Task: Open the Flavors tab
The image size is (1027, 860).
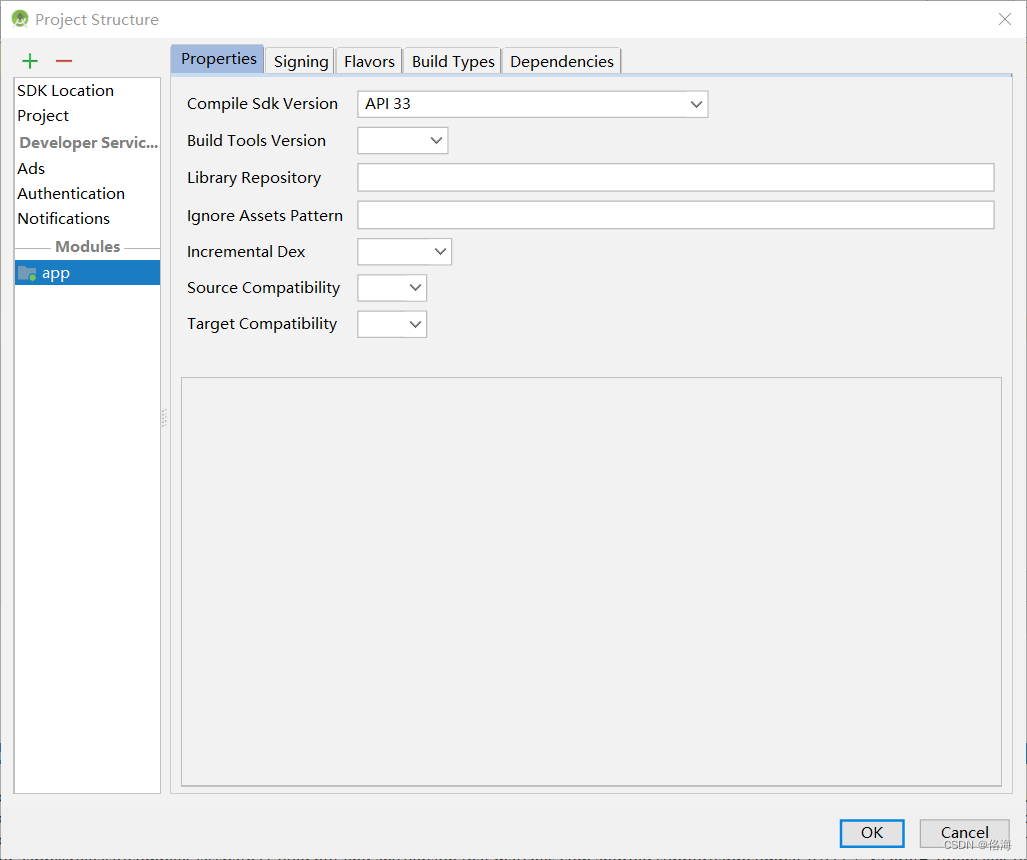Action: pos(368,61)
